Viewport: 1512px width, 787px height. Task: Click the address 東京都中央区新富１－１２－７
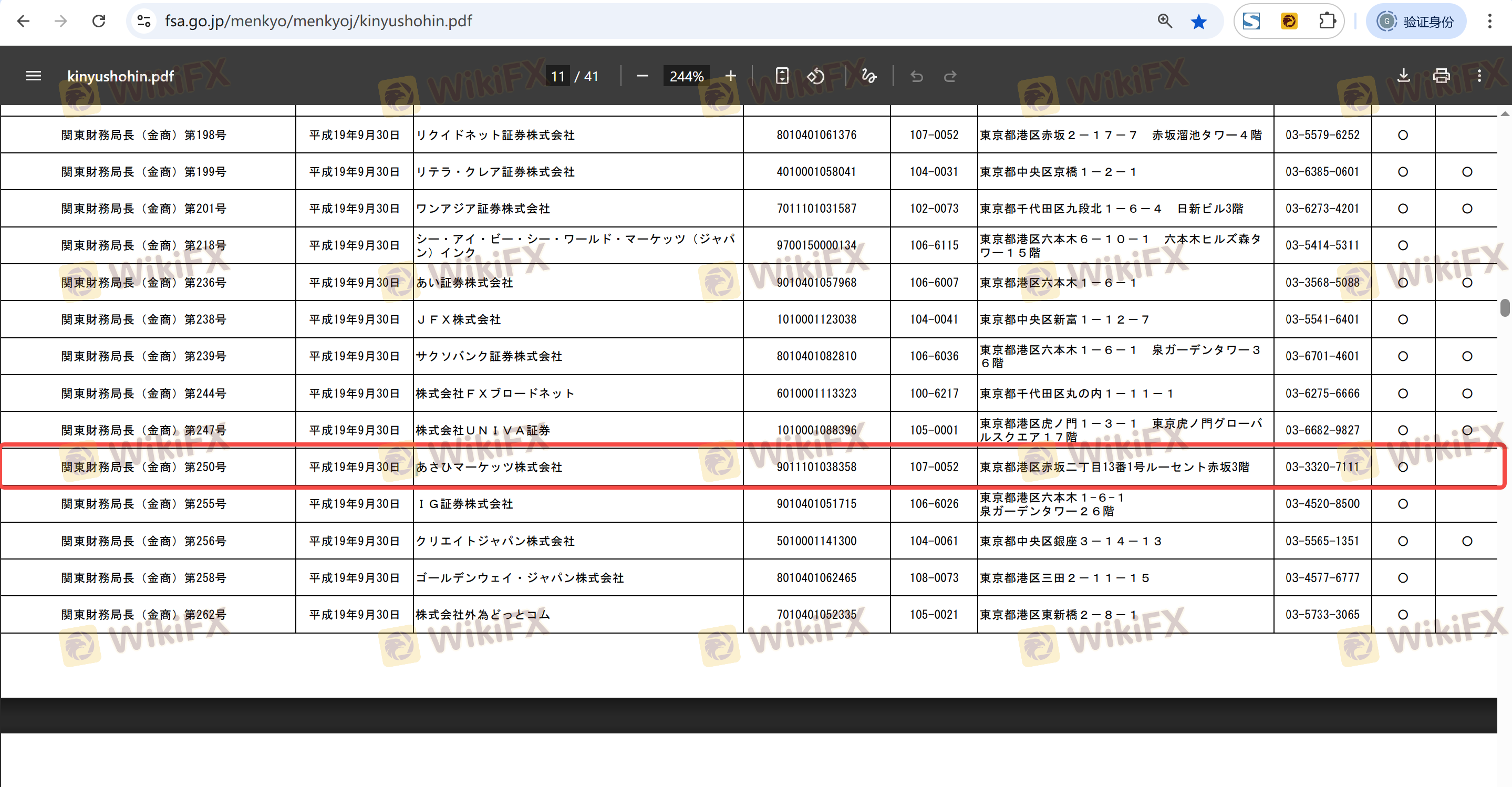pos(1065,320)
